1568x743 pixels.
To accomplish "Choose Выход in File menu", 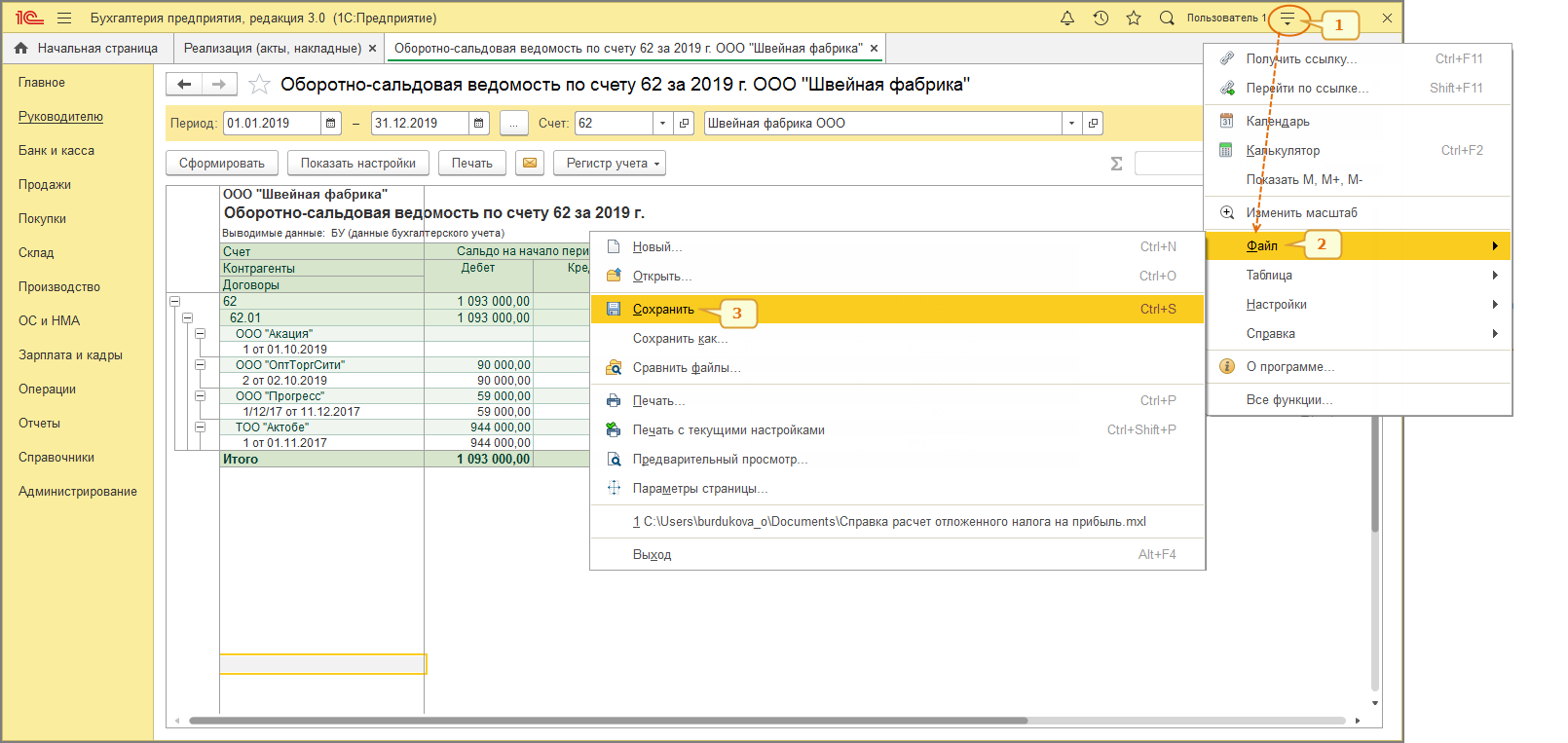I will pyautogui.click(x=897, y=554).
